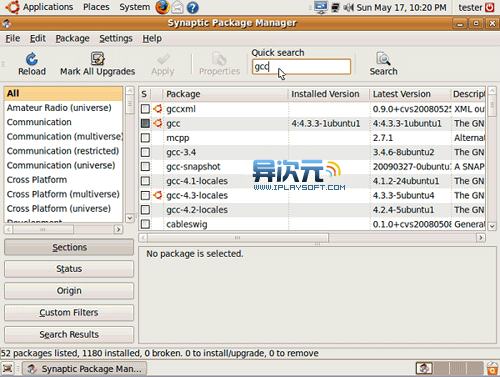Viewport: 500px width, 377px height.
Task: Click the display icon in the system tray
Action: [321, 7]
